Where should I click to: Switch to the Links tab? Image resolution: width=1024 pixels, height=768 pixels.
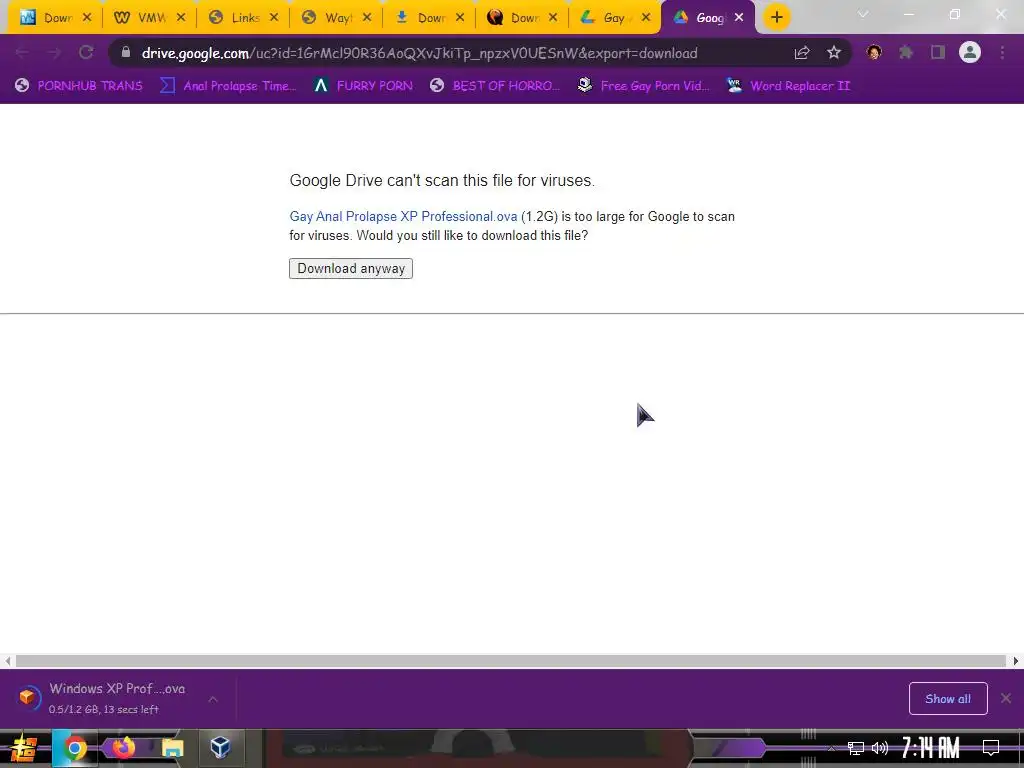click(x=246, y=18)
